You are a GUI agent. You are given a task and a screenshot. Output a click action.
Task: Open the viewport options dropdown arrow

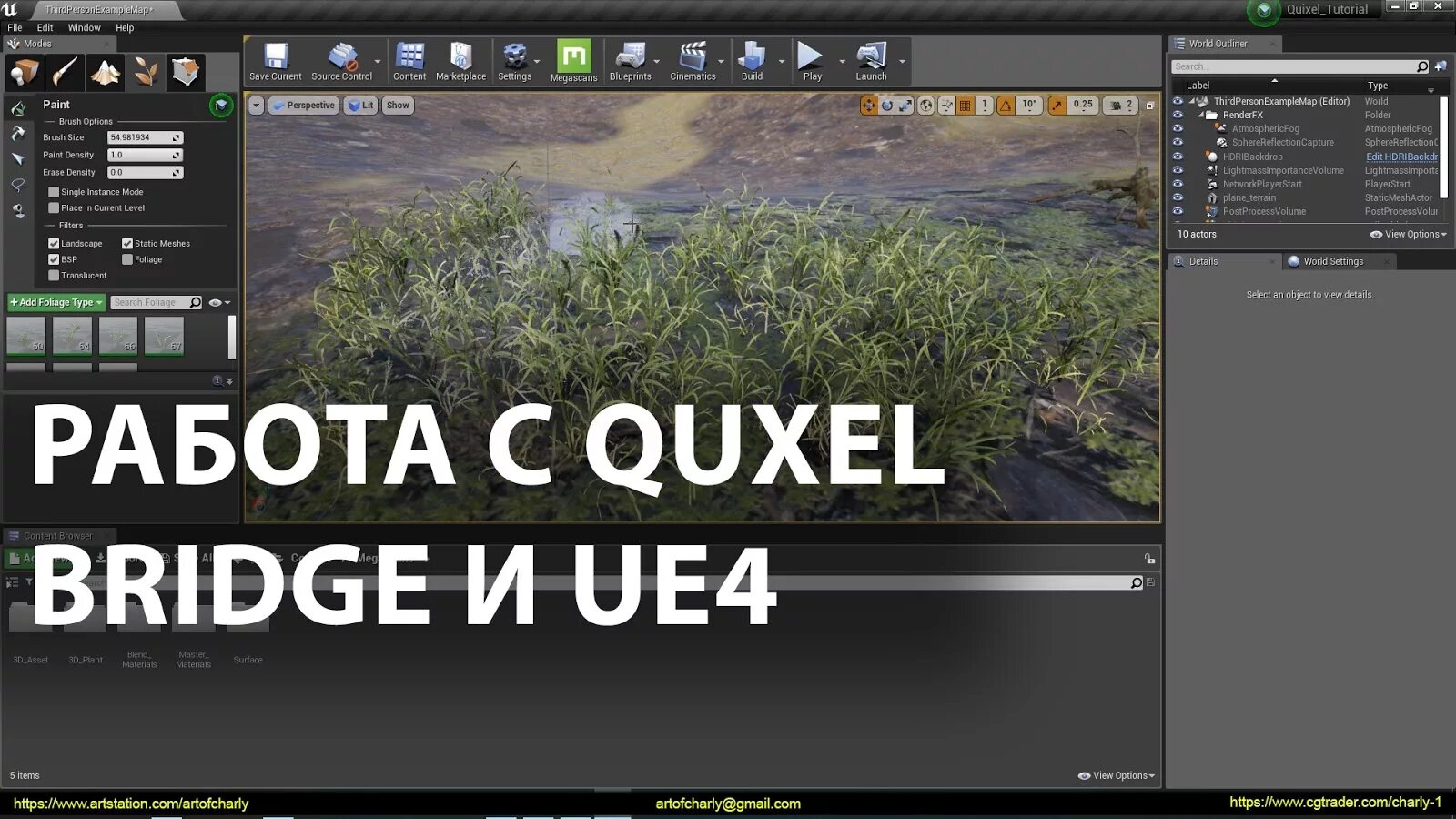tap(257, 106)
